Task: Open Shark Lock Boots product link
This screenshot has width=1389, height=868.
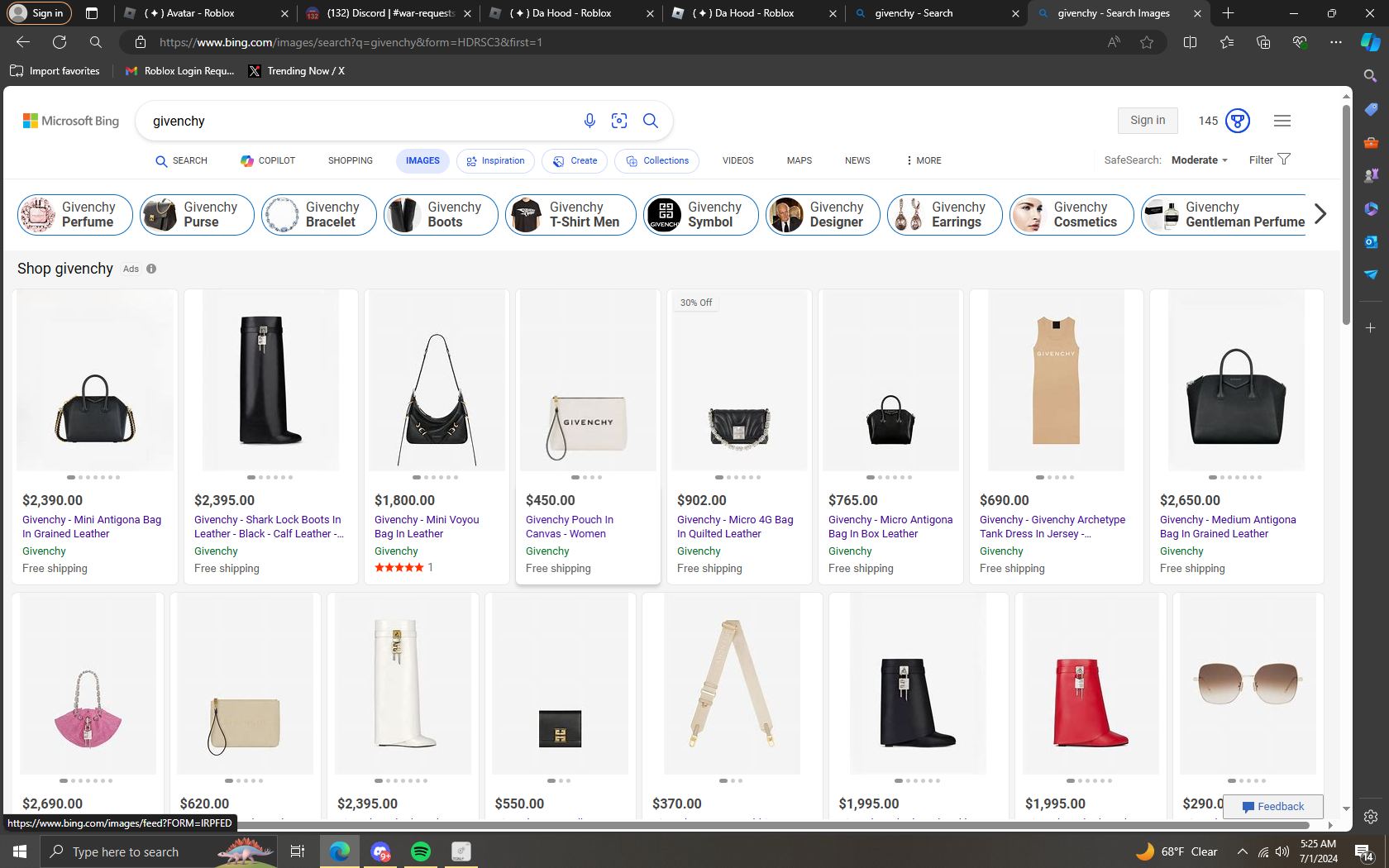Action: pyautogui.click(x=269, y=527)
